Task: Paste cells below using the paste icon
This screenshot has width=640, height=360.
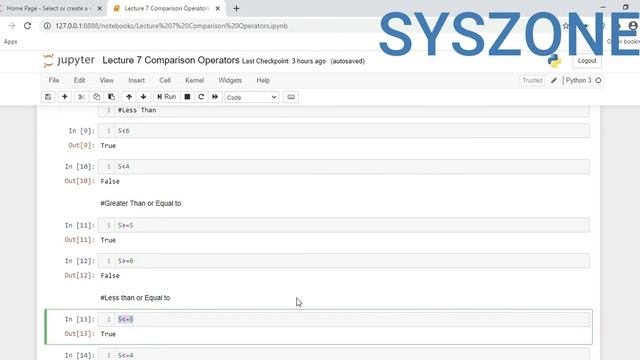Action: click(111, 97)
